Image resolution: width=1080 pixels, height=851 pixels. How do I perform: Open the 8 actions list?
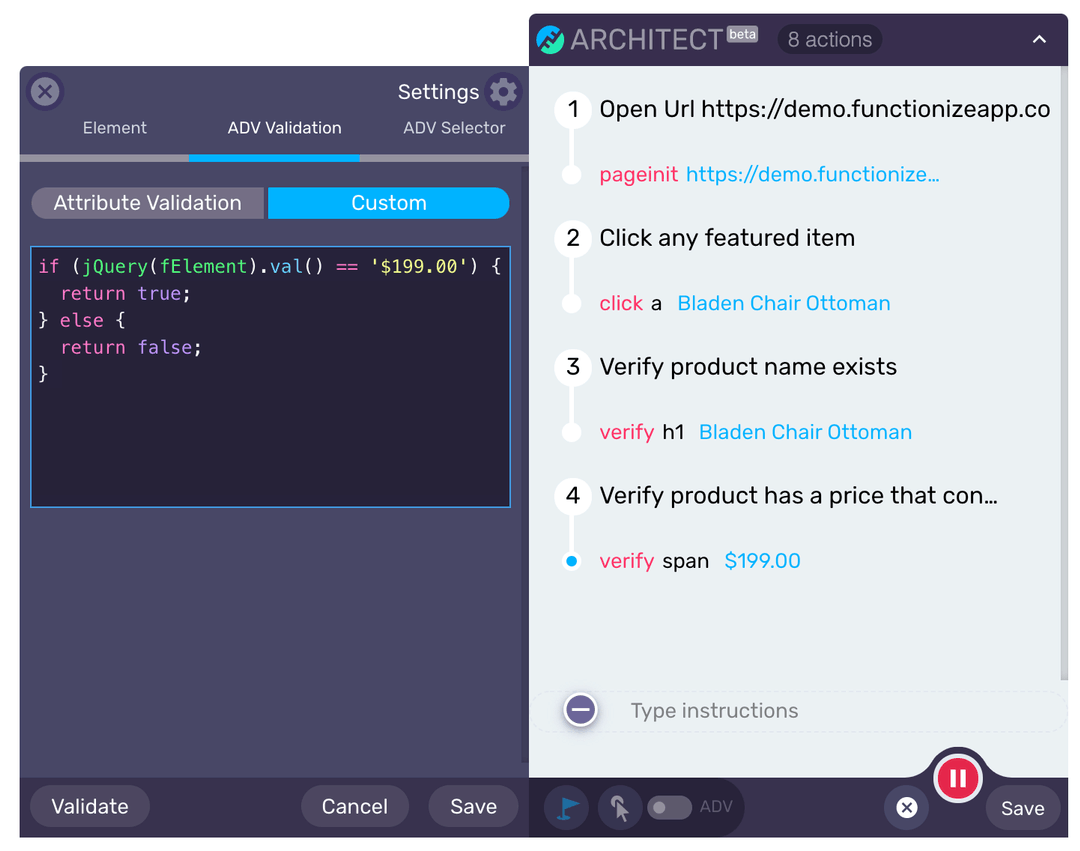[829, 39]
